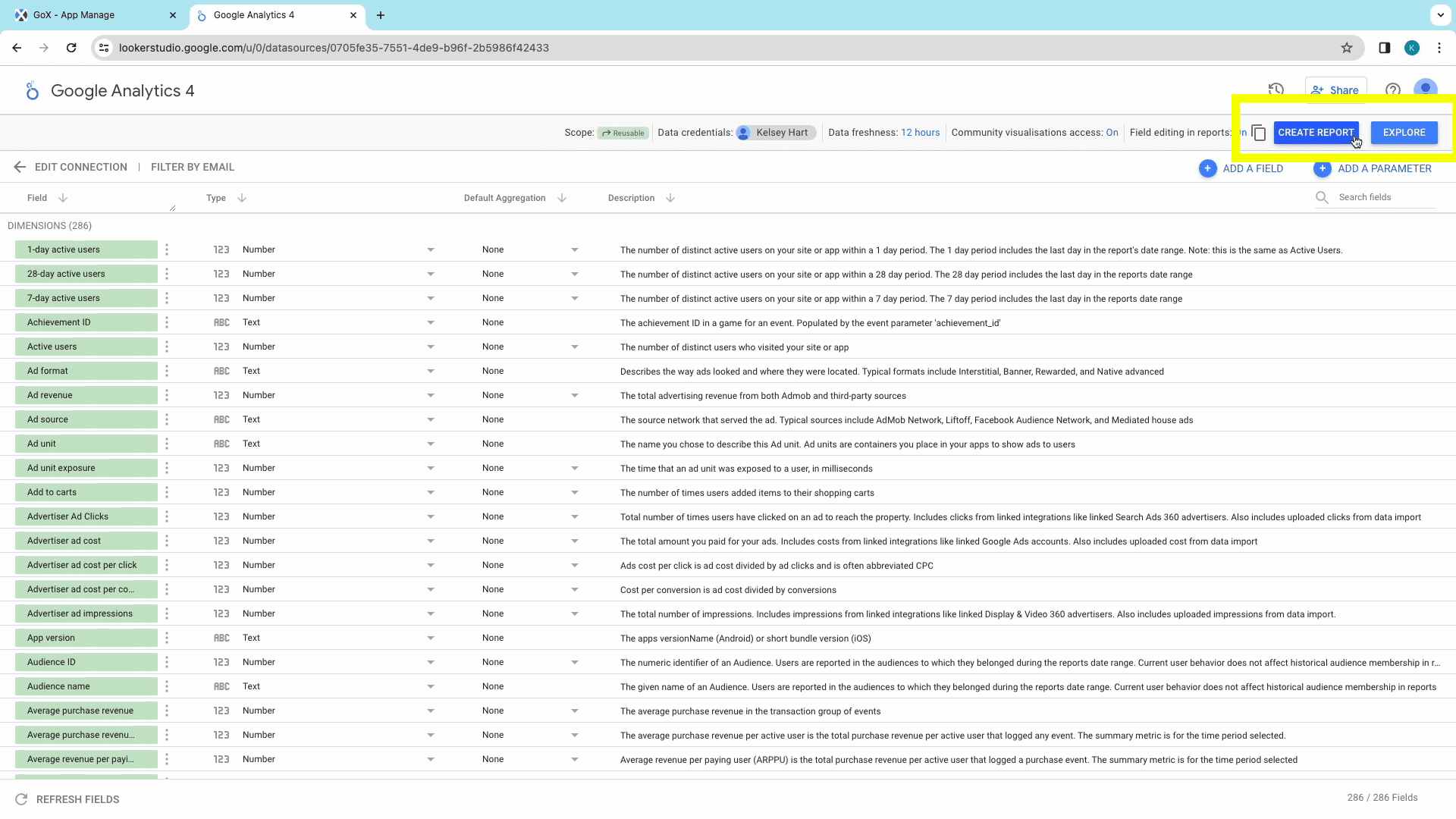Reload the page in browser
1456x819 pixels.
[71, 48]
